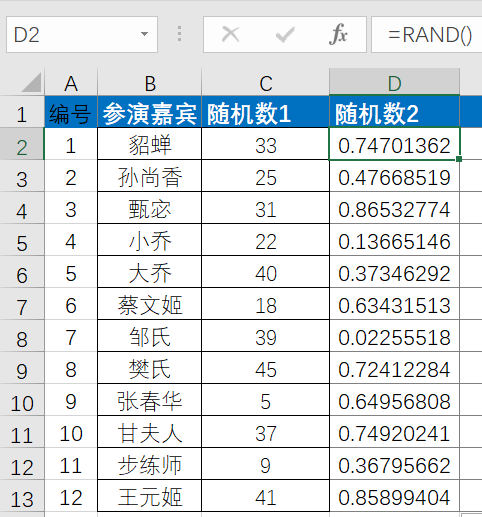Select cell with value 40
Screen dimensions: 482x517
click(x=266, y=272)
